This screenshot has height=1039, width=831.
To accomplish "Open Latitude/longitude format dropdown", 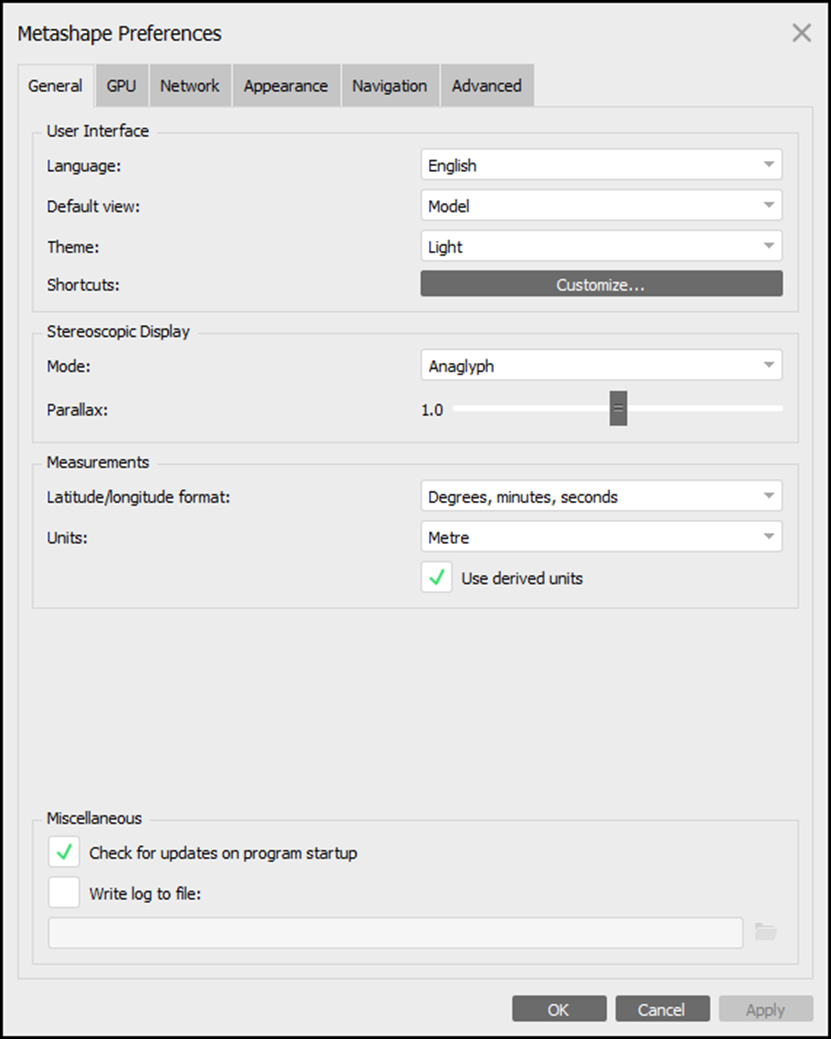I will (x=601, y=496).
